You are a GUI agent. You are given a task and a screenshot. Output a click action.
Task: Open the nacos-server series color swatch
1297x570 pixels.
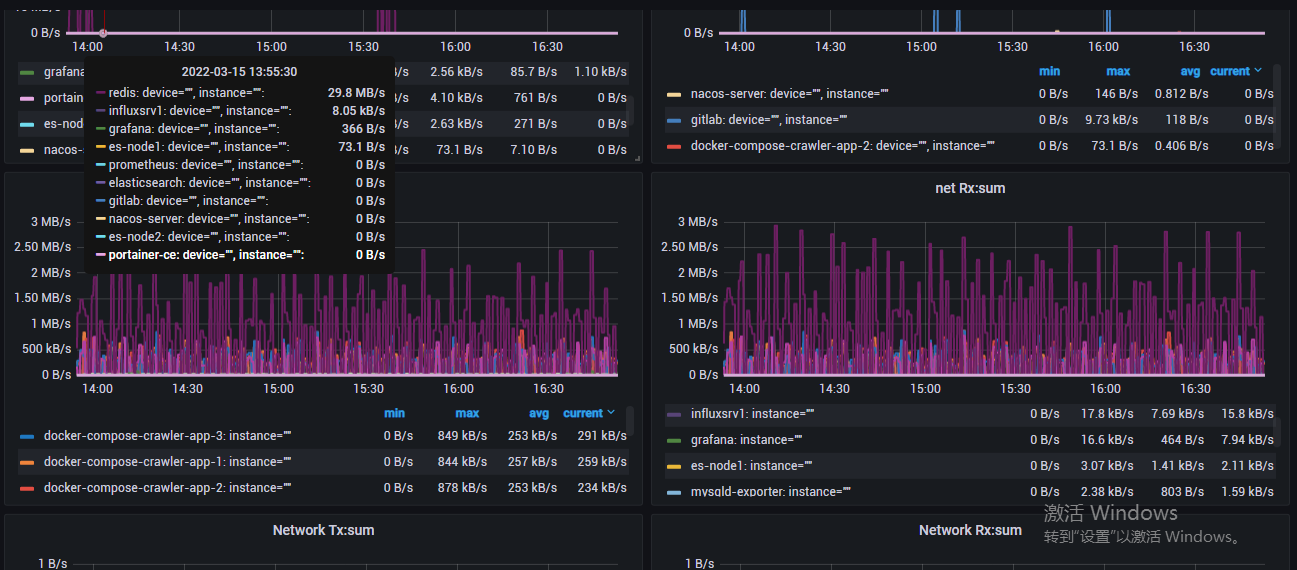(673, 94)
